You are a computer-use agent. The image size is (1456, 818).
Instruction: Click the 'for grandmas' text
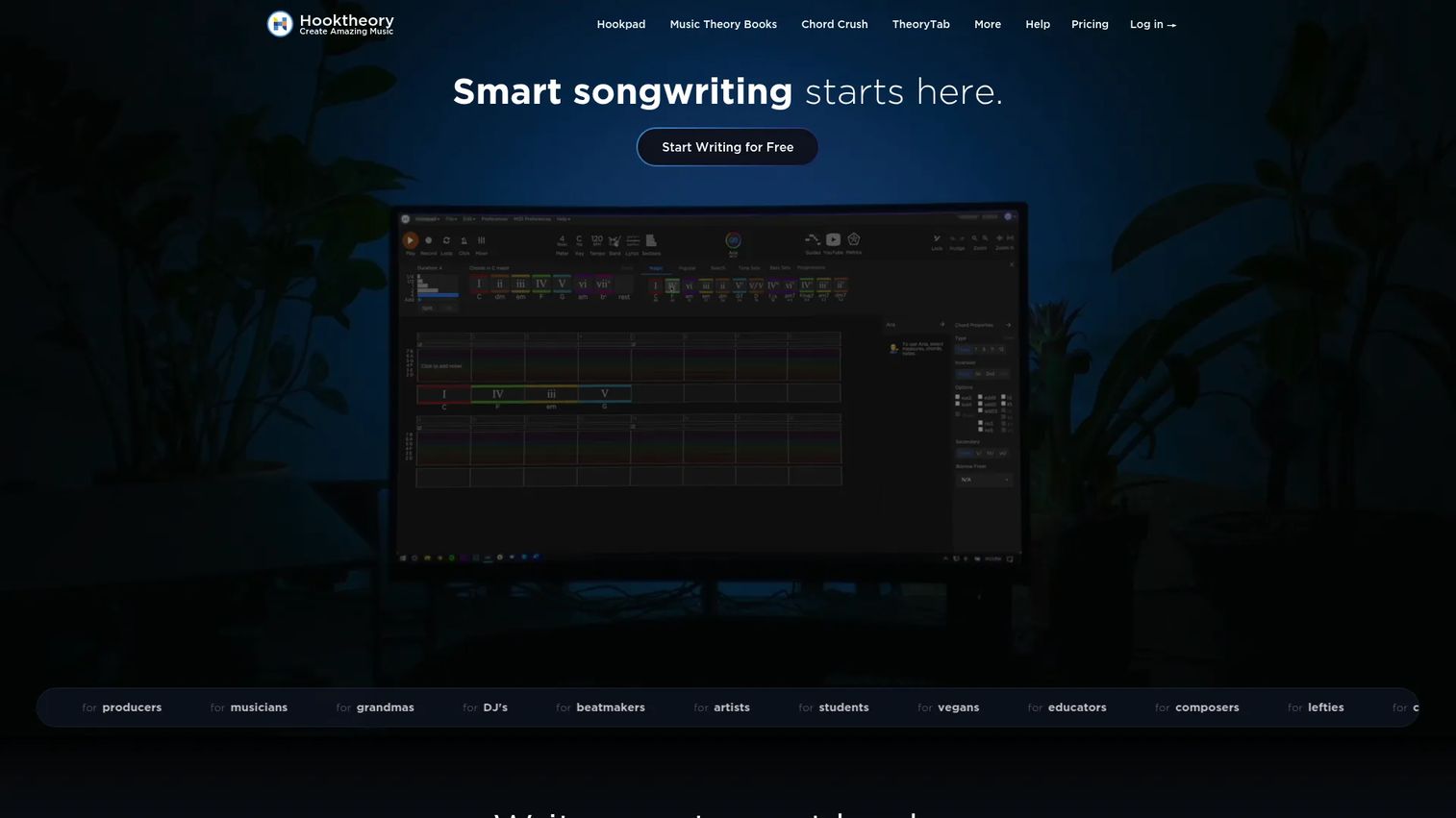(x=375, y=707)
